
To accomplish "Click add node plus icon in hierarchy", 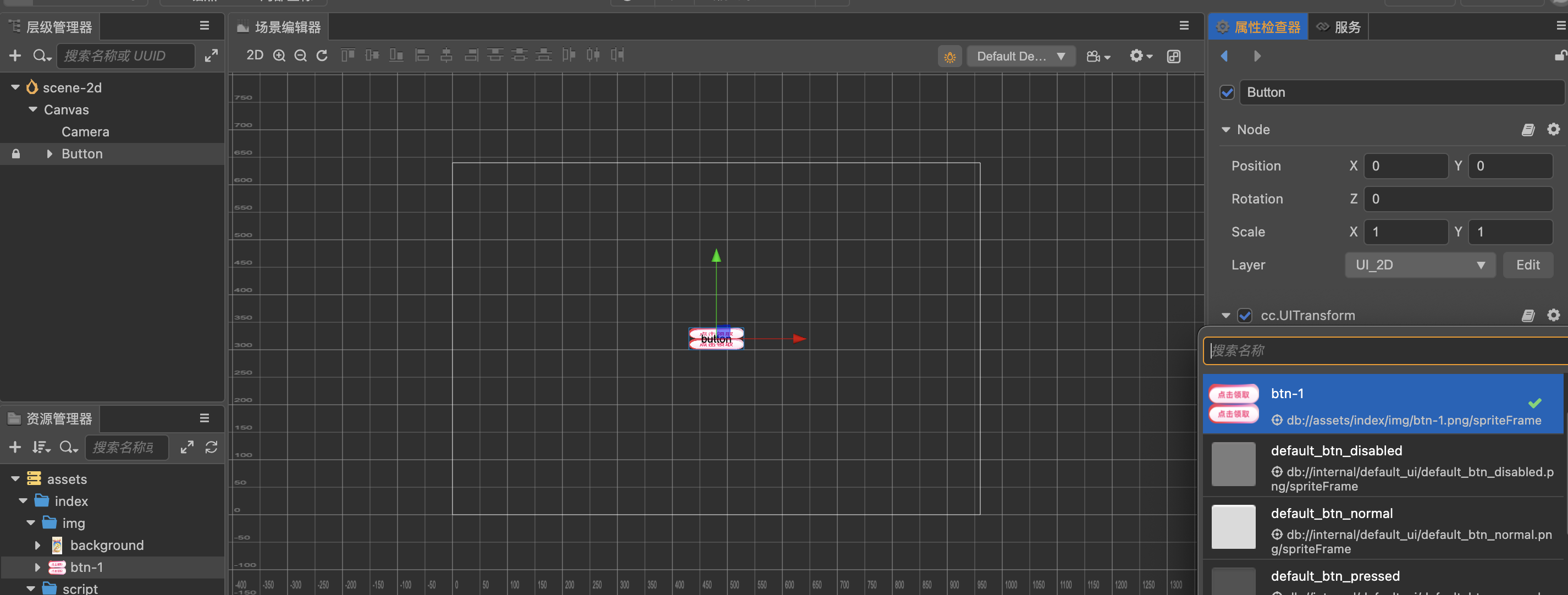I will [15, 56].
